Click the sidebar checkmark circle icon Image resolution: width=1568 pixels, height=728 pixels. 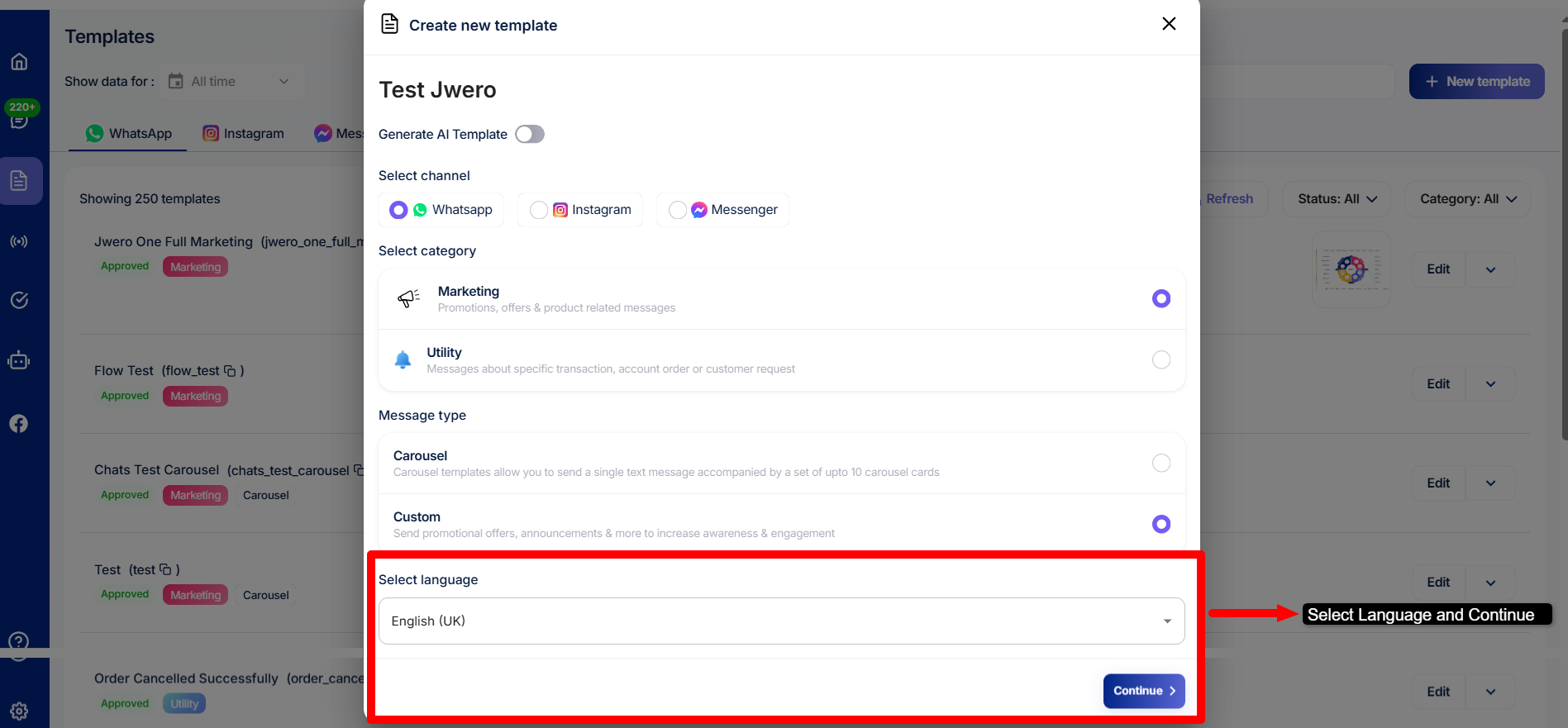[x=19, y=300]
